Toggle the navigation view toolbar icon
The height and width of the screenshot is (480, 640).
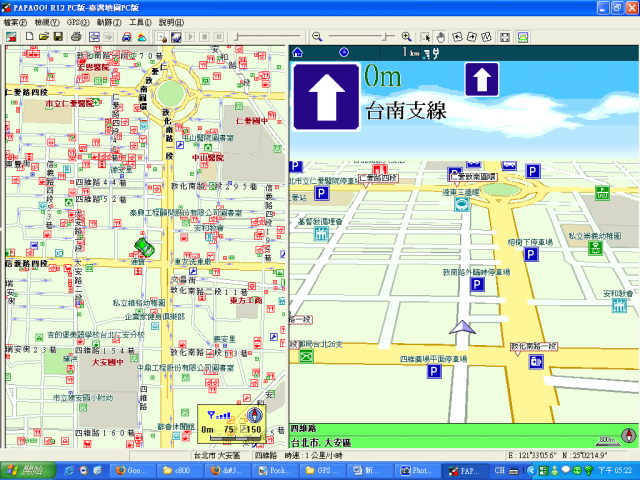(523, 37)
